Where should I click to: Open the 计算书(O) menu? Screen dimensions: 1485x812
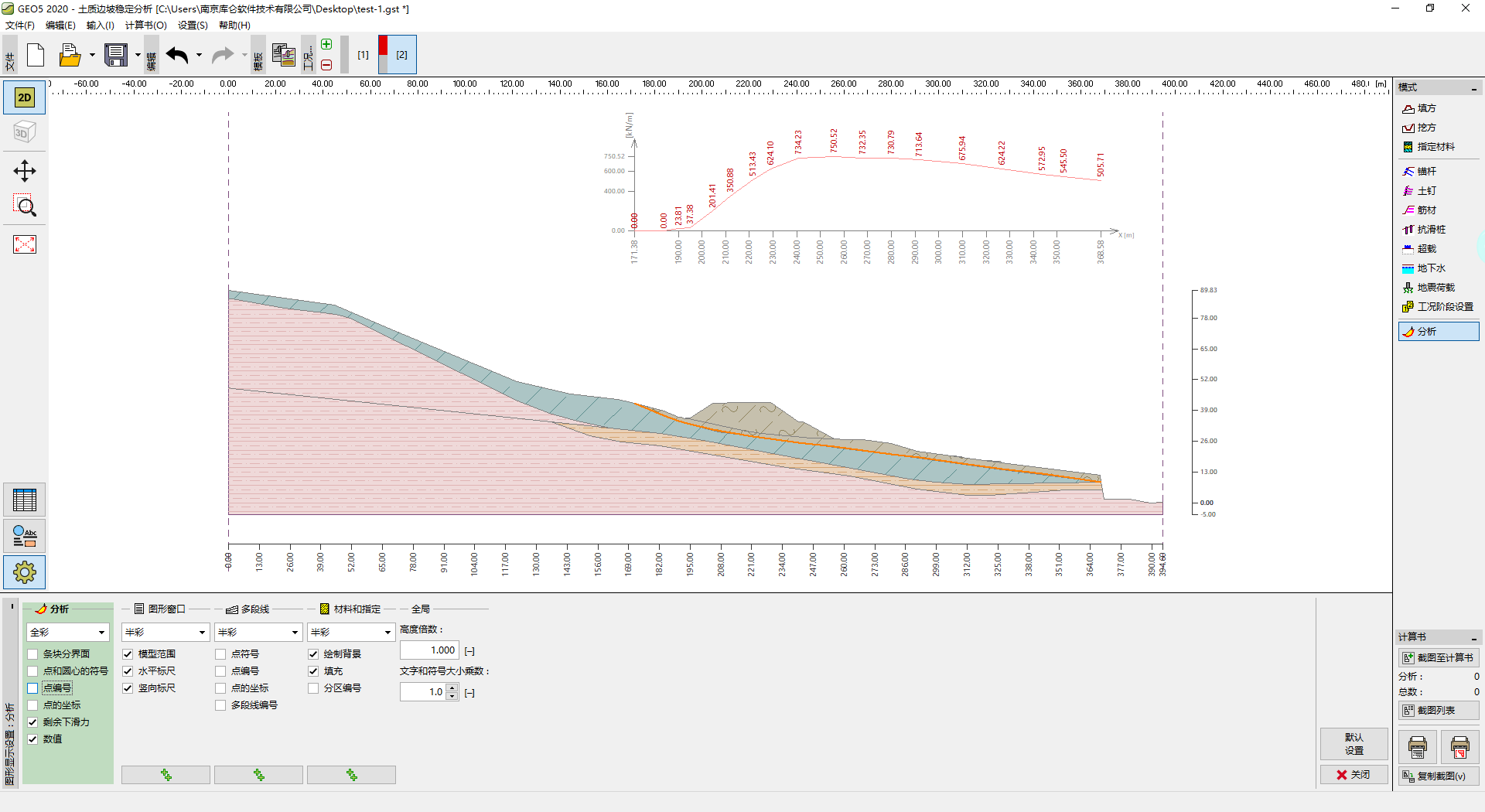pos(145,26)
